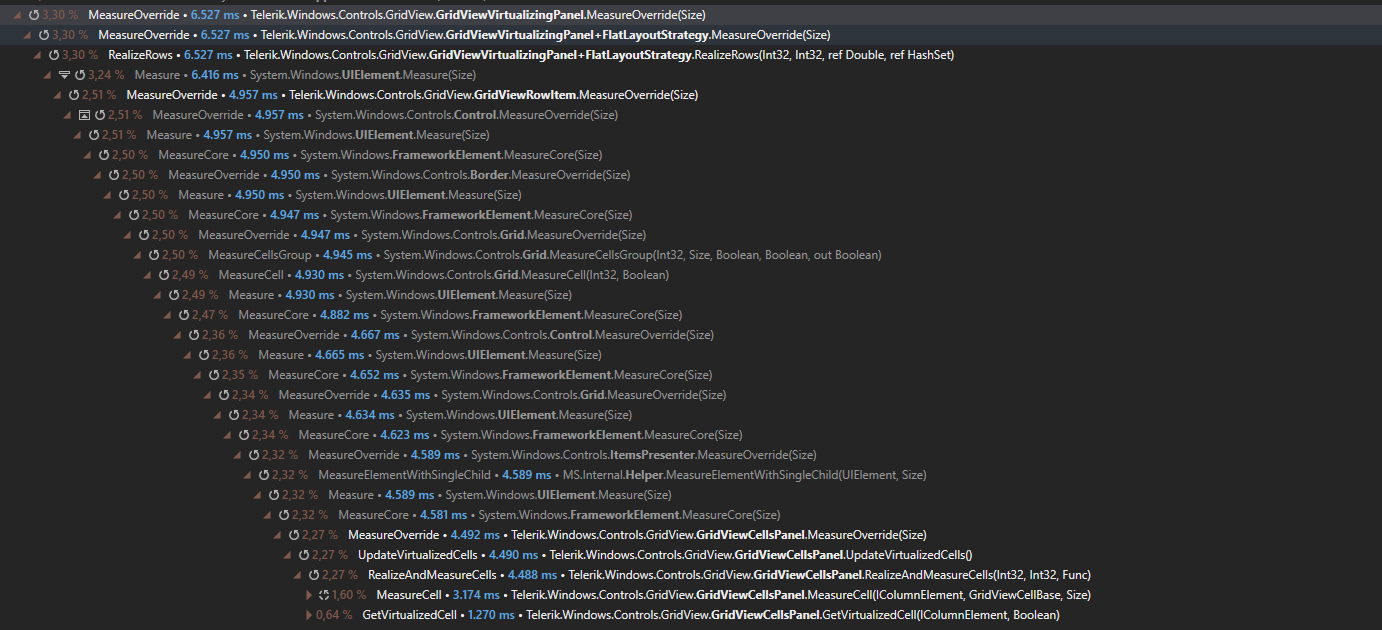Collapse the UpdateVirtualizedCells node

click(289, 556)
